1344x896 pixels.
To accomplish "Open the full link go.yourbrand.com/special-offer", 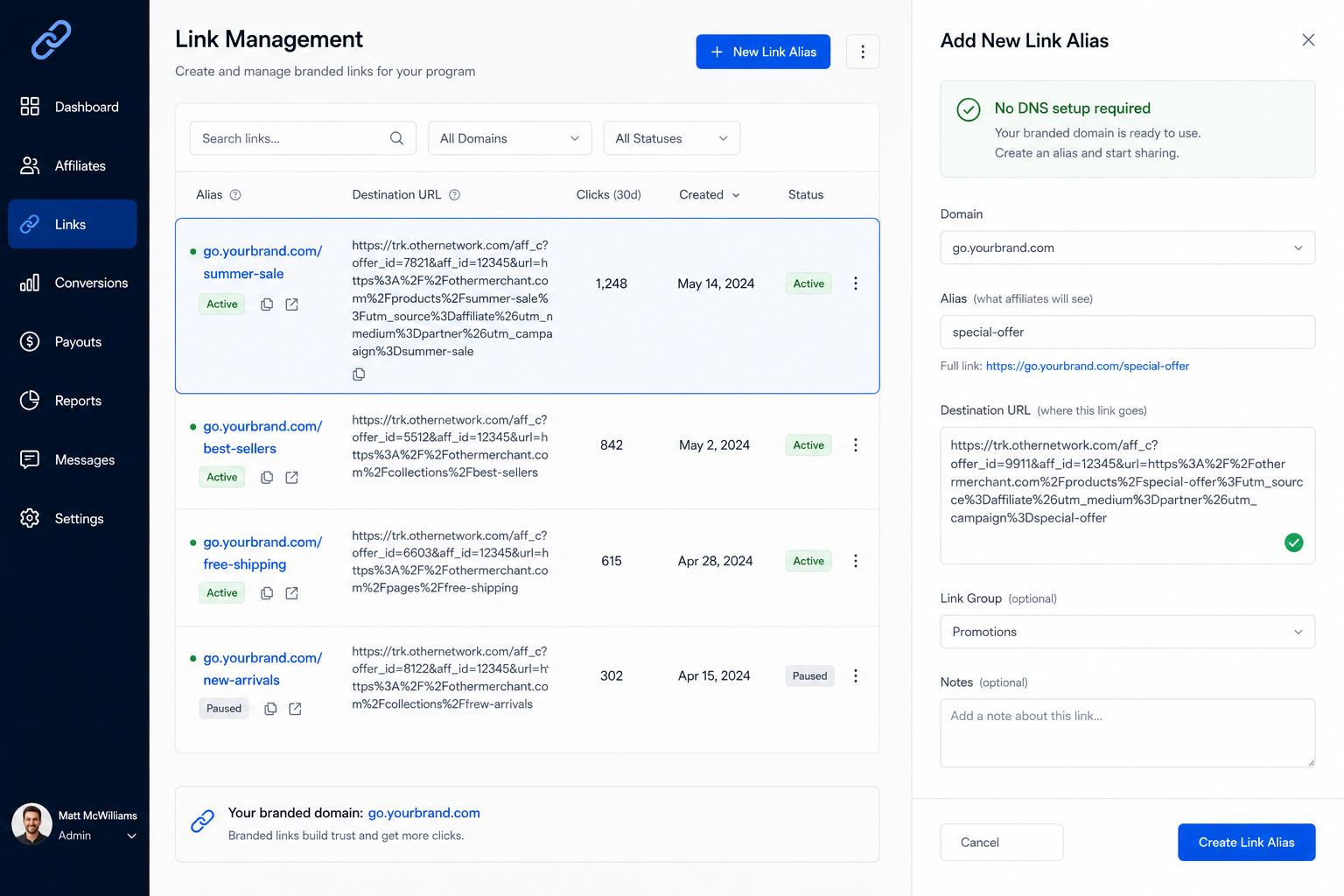I will 1088,367.
